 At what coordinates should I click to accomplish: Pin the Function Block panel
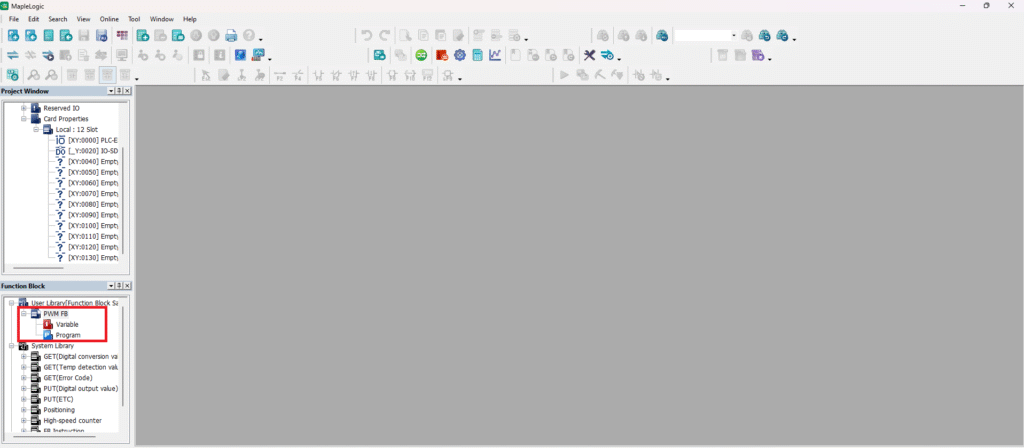click(120, 286)
